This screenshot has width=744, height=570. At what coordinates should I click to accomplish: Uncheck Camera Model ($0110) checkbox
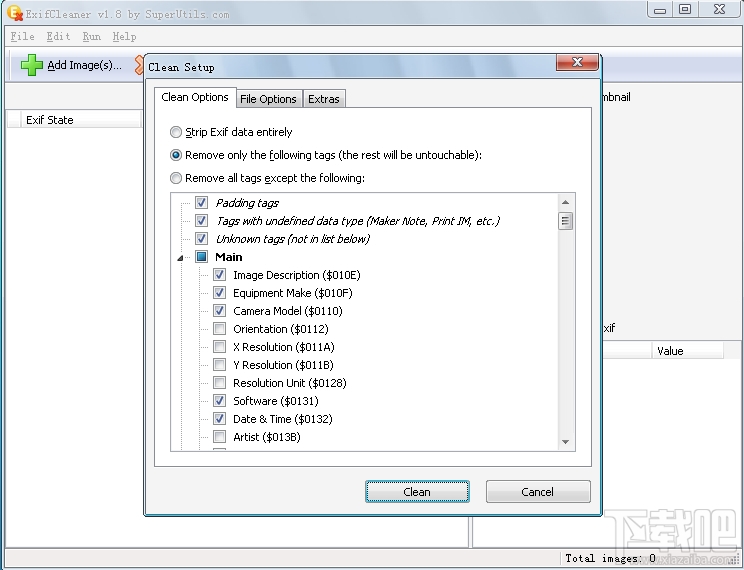(x=219, y=311)
